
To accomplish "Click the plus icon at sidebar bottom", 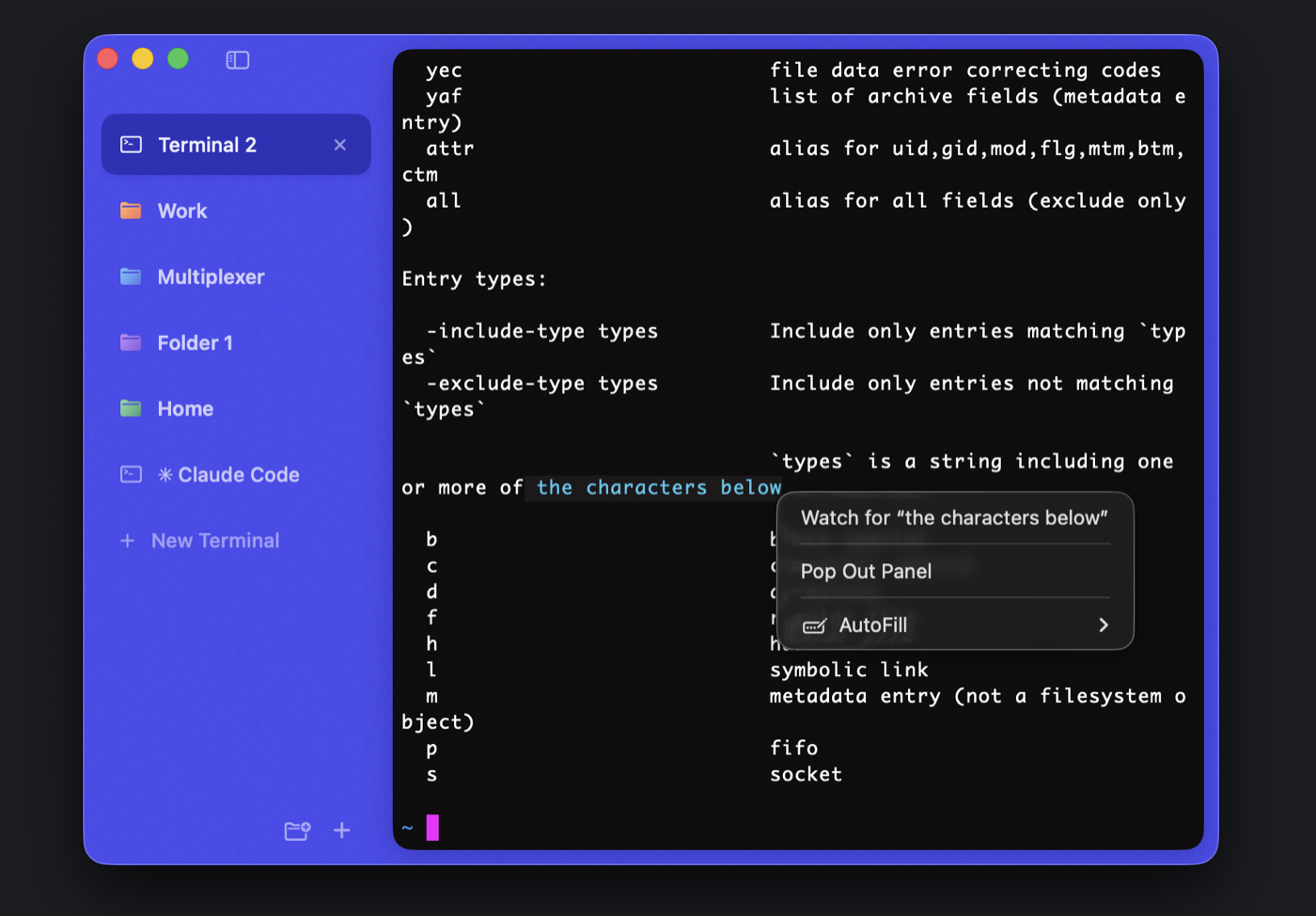I will pos(342,830).
